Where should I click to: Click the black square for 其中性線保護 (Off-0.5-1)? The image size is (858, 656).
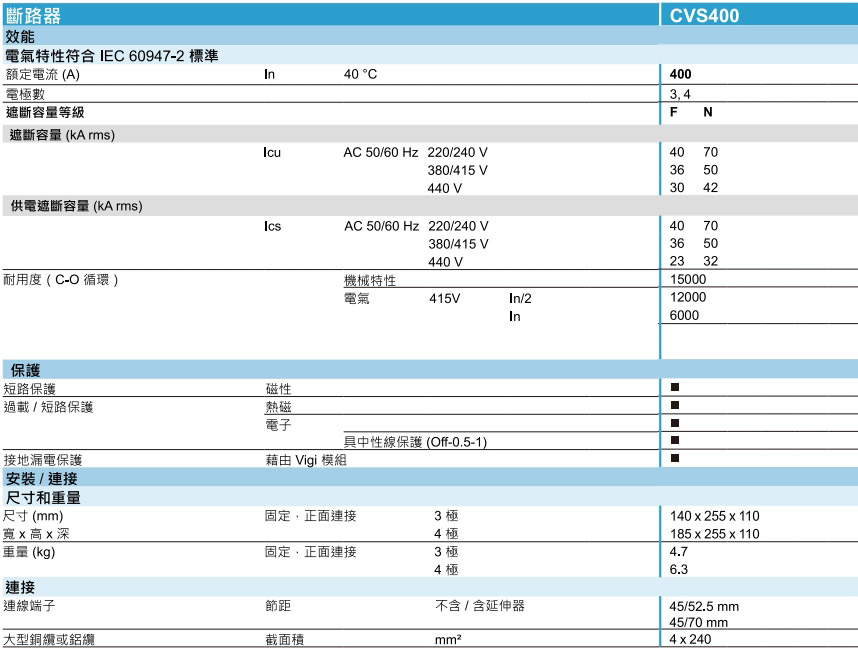[675, 440]
